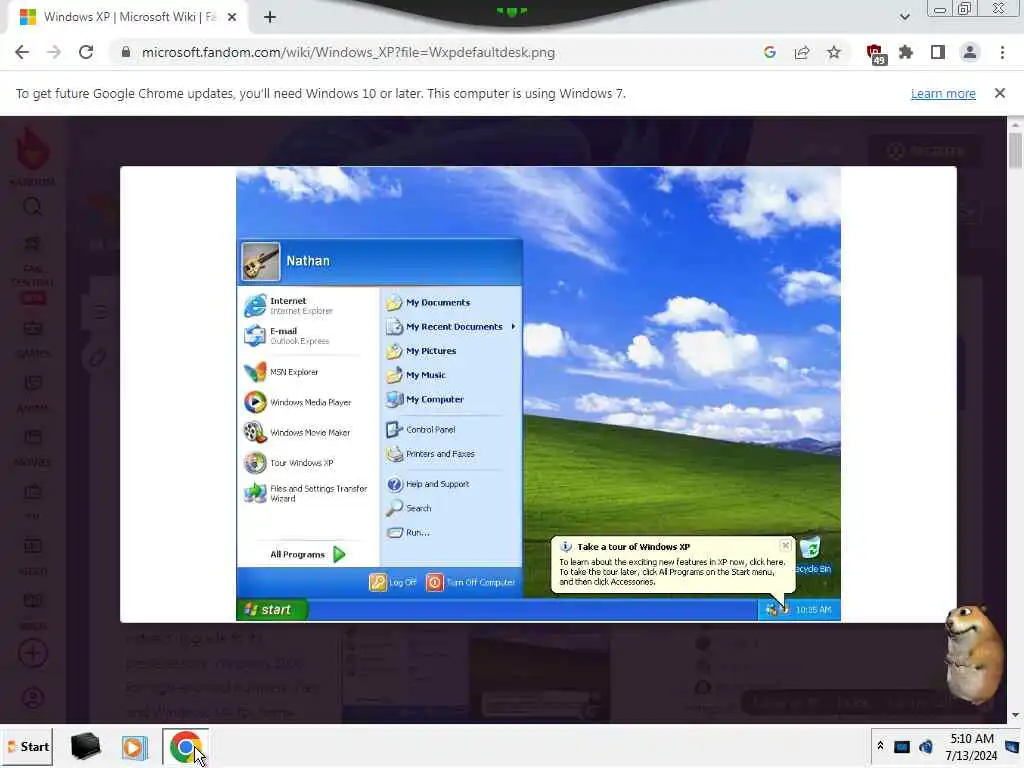Click the network globe tray icon
The width and height of the screenshot is (1024, 768).
926,746
